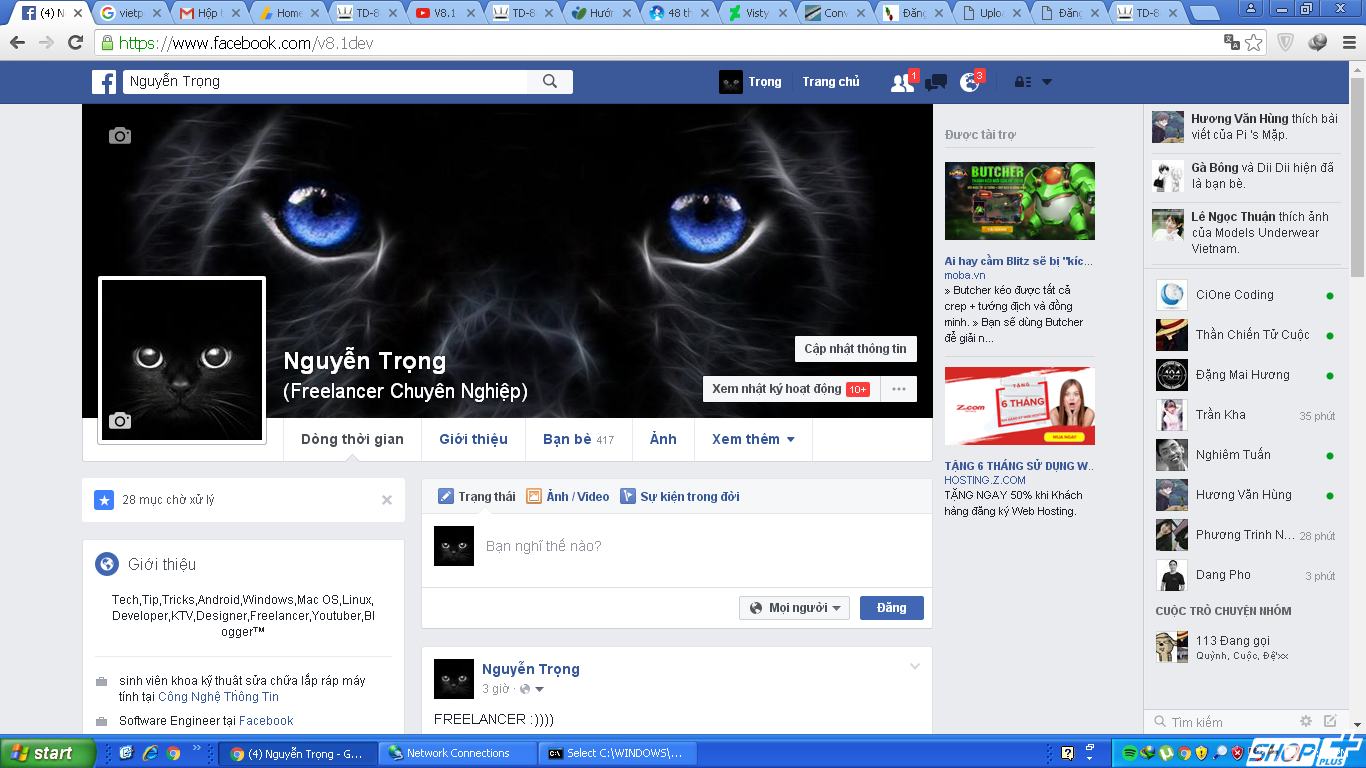Click the Windows start button
This screenshot has height=768, width=1366.
[x=47, y=753]
